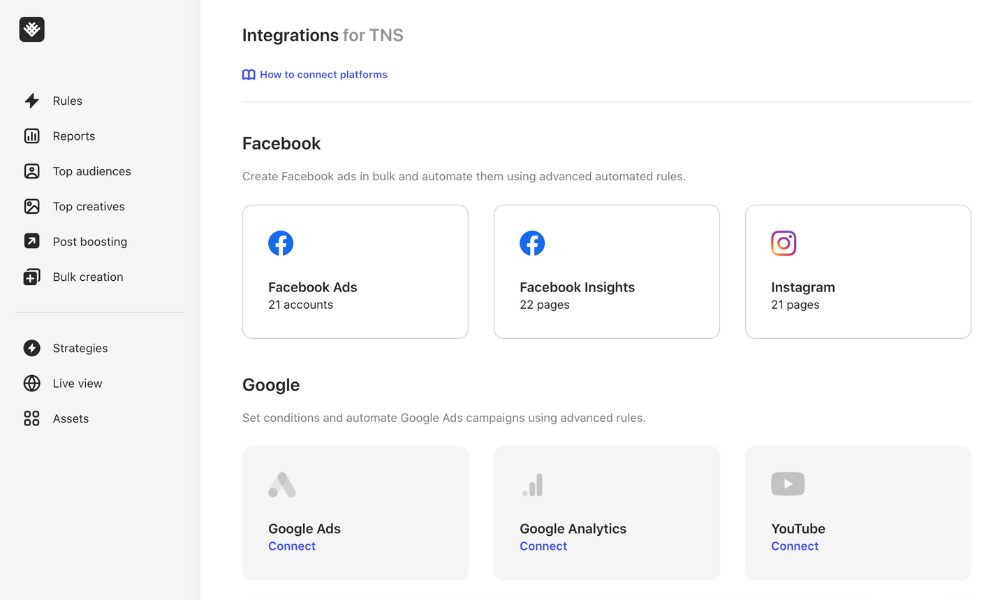The height and width of the screenshot is (600, 1000).
Task: Click the Post boosting arrow icon
Action: [x=32, y=241]
